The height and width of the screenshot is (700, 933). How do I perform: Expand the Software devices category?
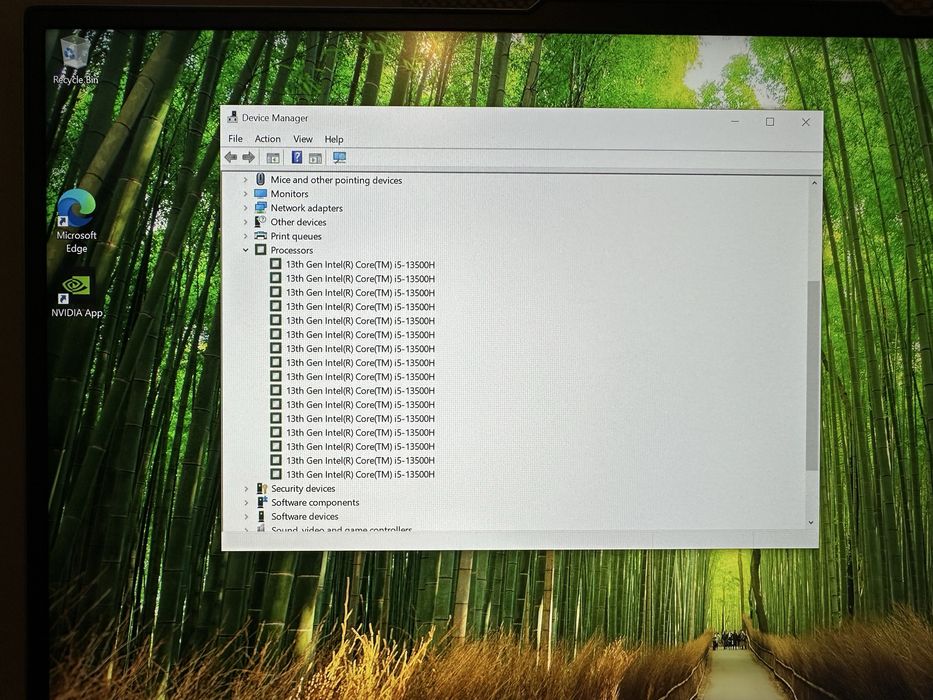(x=246, y=516)
